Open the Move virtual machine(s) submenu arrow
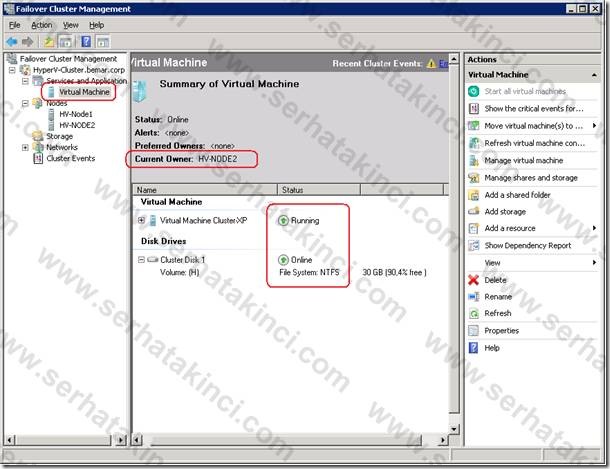The image size is (610, 469). click(x=594, y=126)
